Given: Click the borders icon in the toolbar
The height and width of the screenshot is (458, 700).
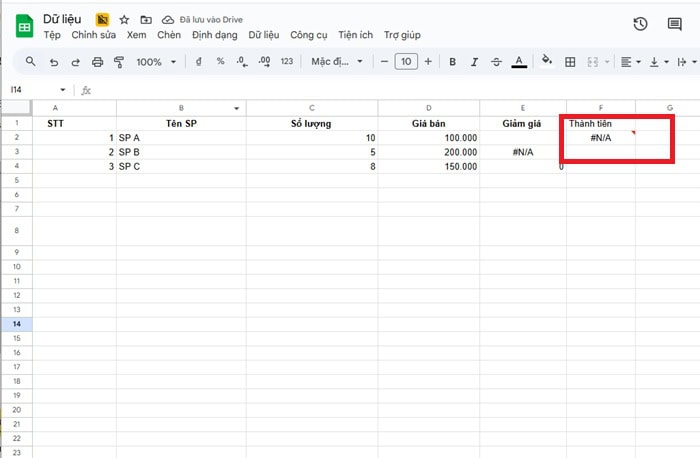Looking at the screenshot, I should (x=570, y=62).
